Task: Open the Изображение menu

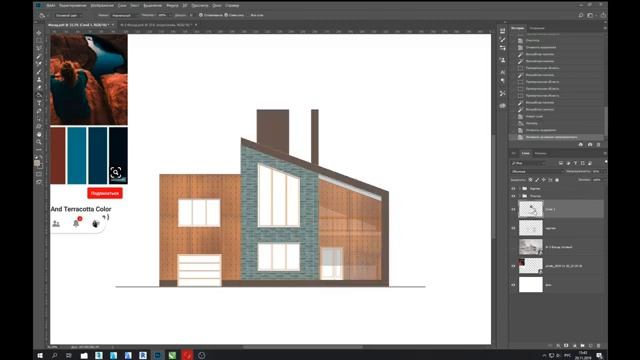Action: [102, 5]
